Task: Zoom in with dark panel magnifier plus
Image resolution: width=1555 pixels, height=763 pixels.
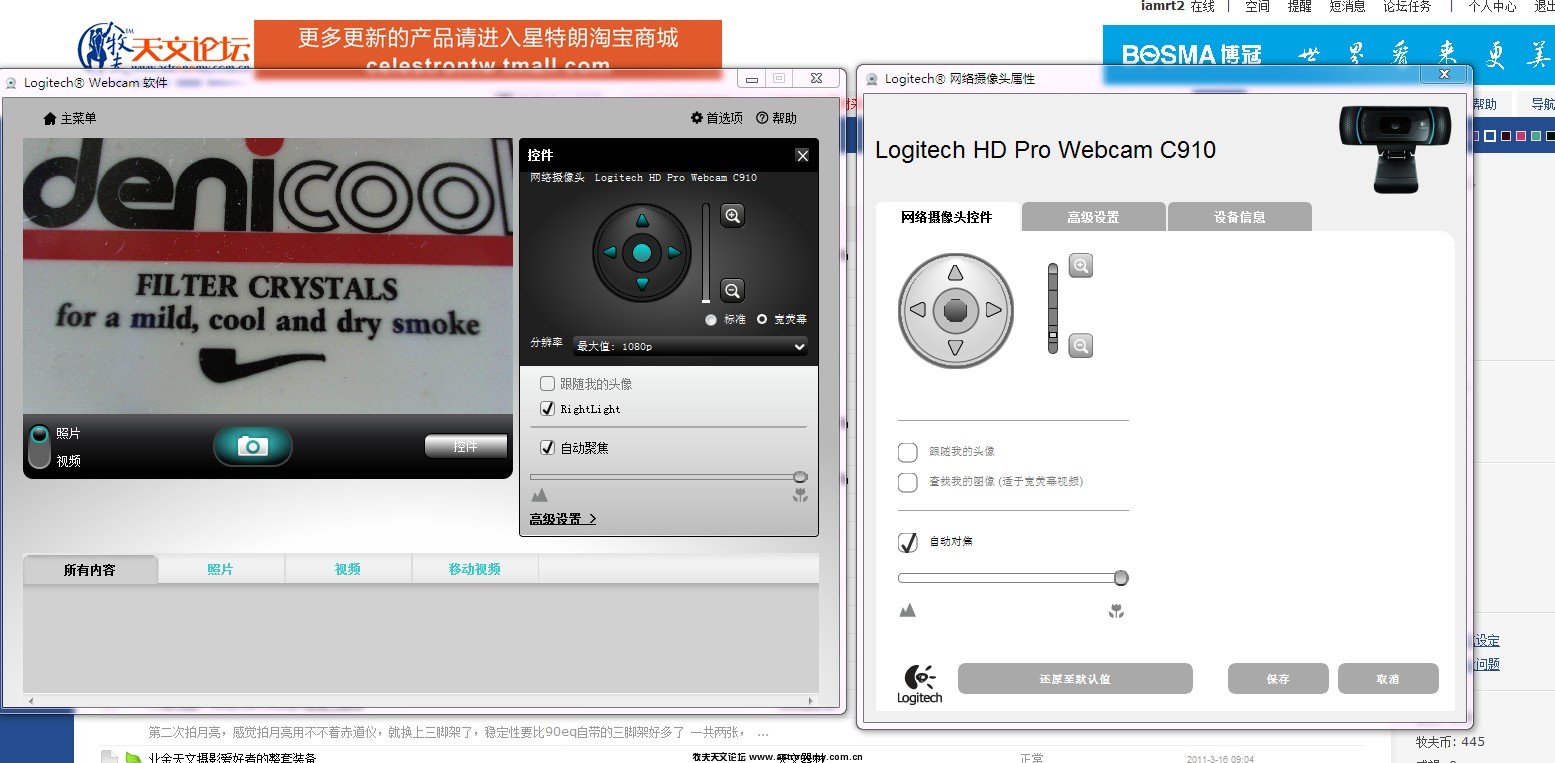Action: [733, 215]
